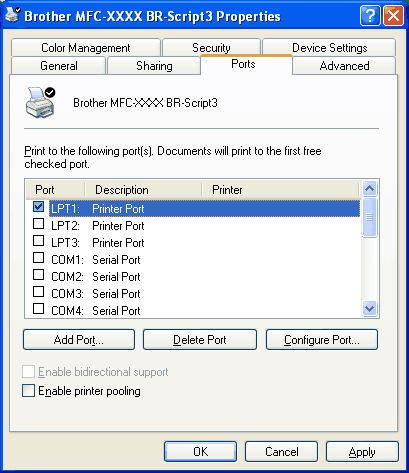Click the Help question mark icon

pyautogui.click(x=370, y=16)
